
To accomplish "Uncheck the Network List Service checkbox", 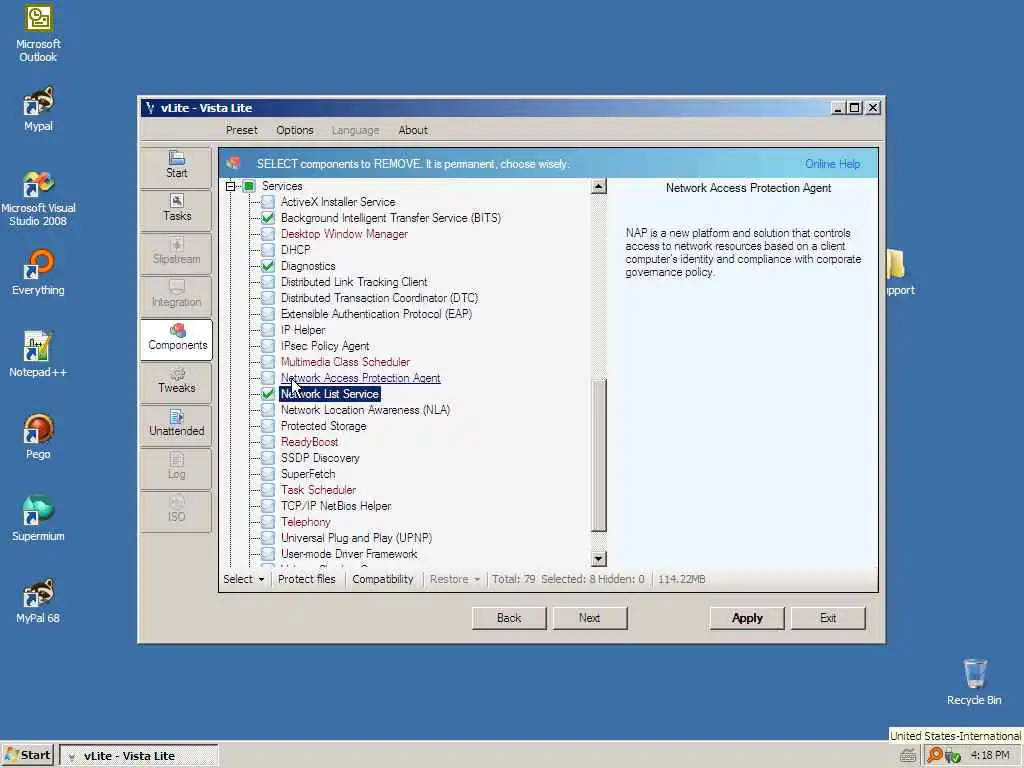I will (x=268, y=394).
